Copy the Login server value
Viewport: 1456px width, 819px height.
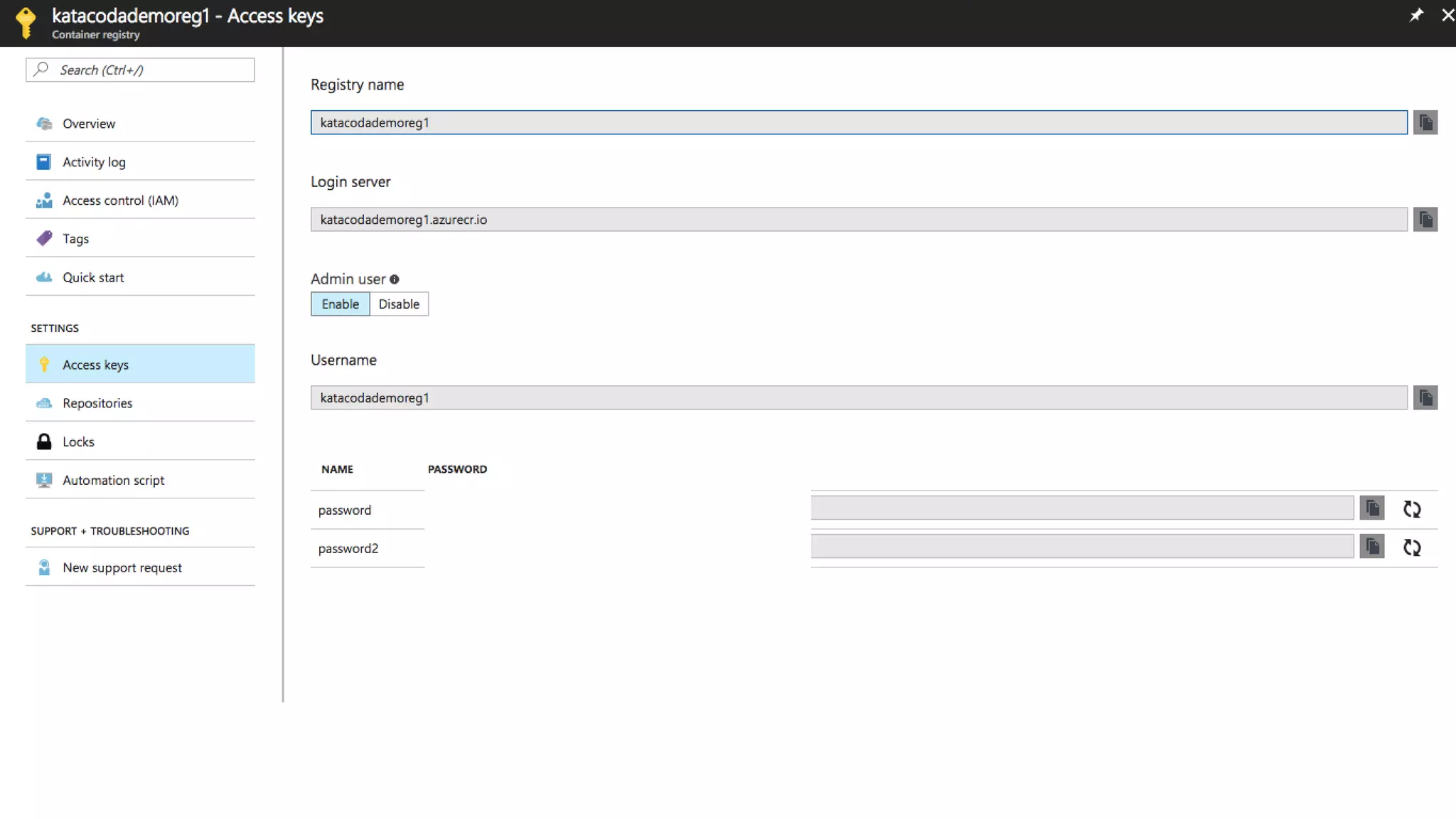[1425, 220]
